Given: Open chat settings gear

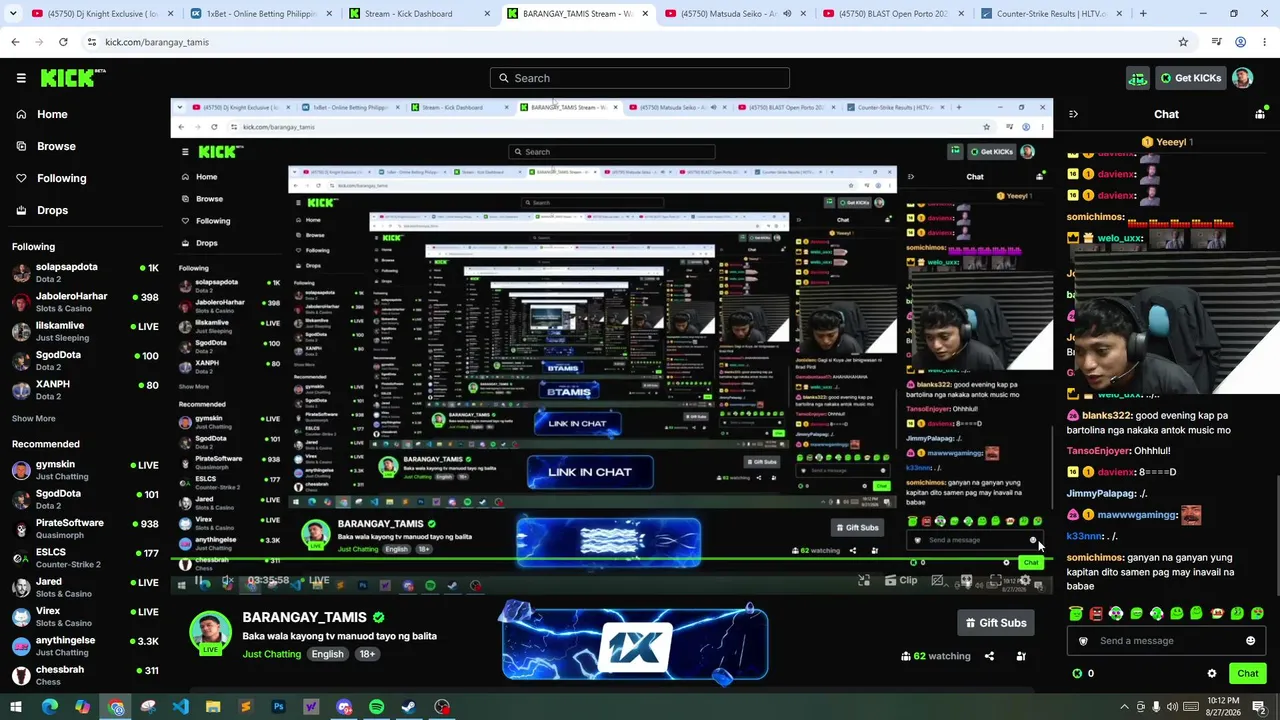Looking at the screenshot, I should (x=1212, y=674).
